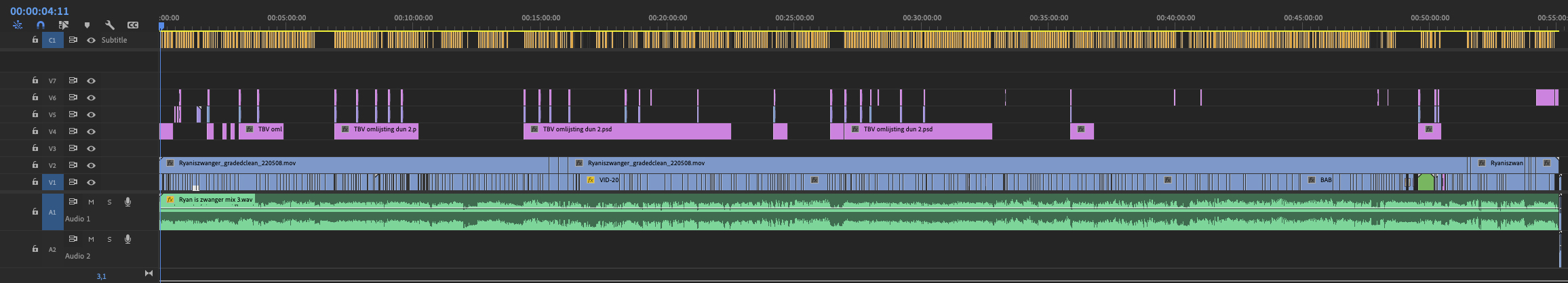Select the green clip on V1 track

click(x=1426, y=182)
